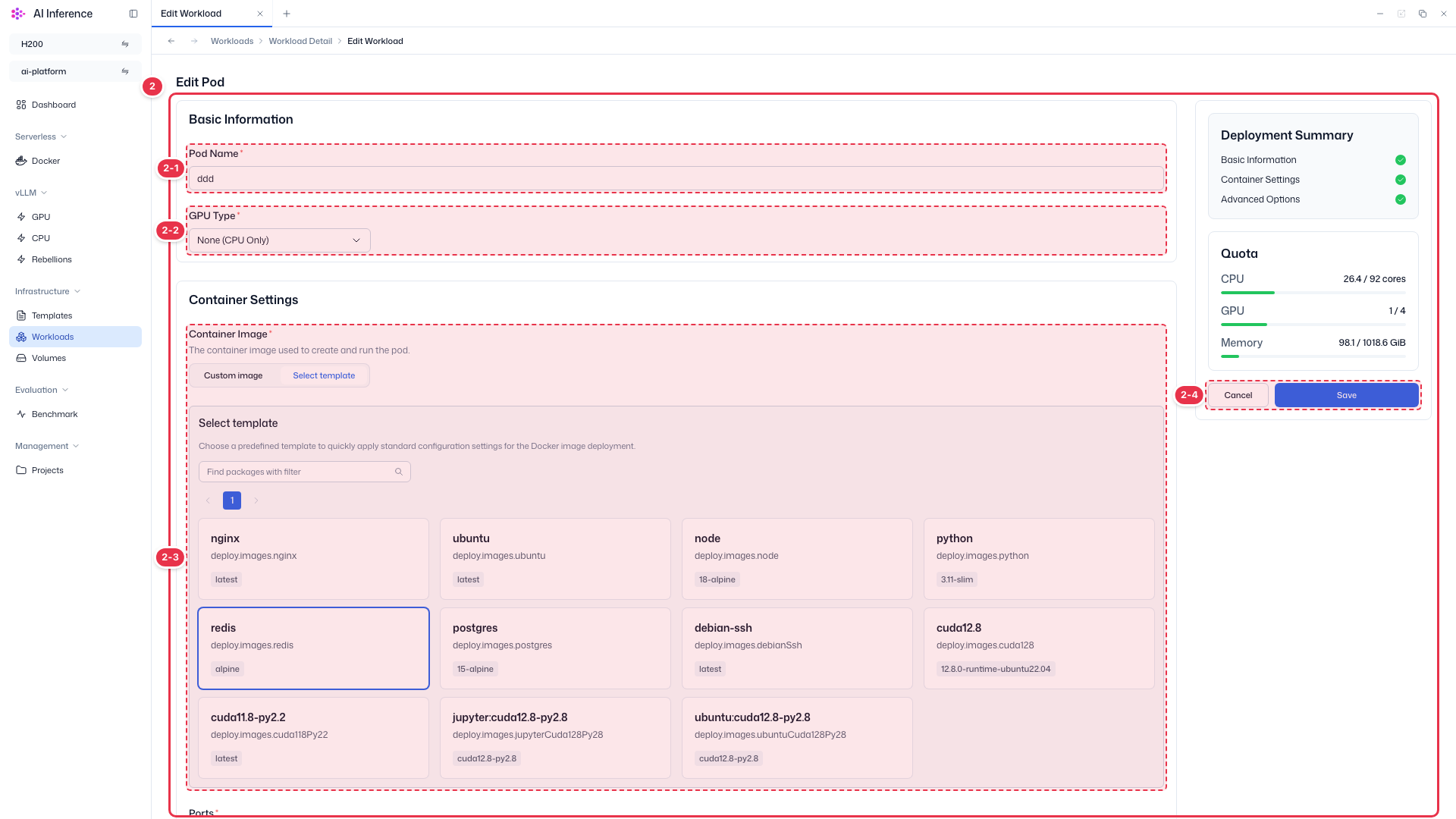
Task: Go to Workload Detail breadcrumb
Action: point(300,41)
